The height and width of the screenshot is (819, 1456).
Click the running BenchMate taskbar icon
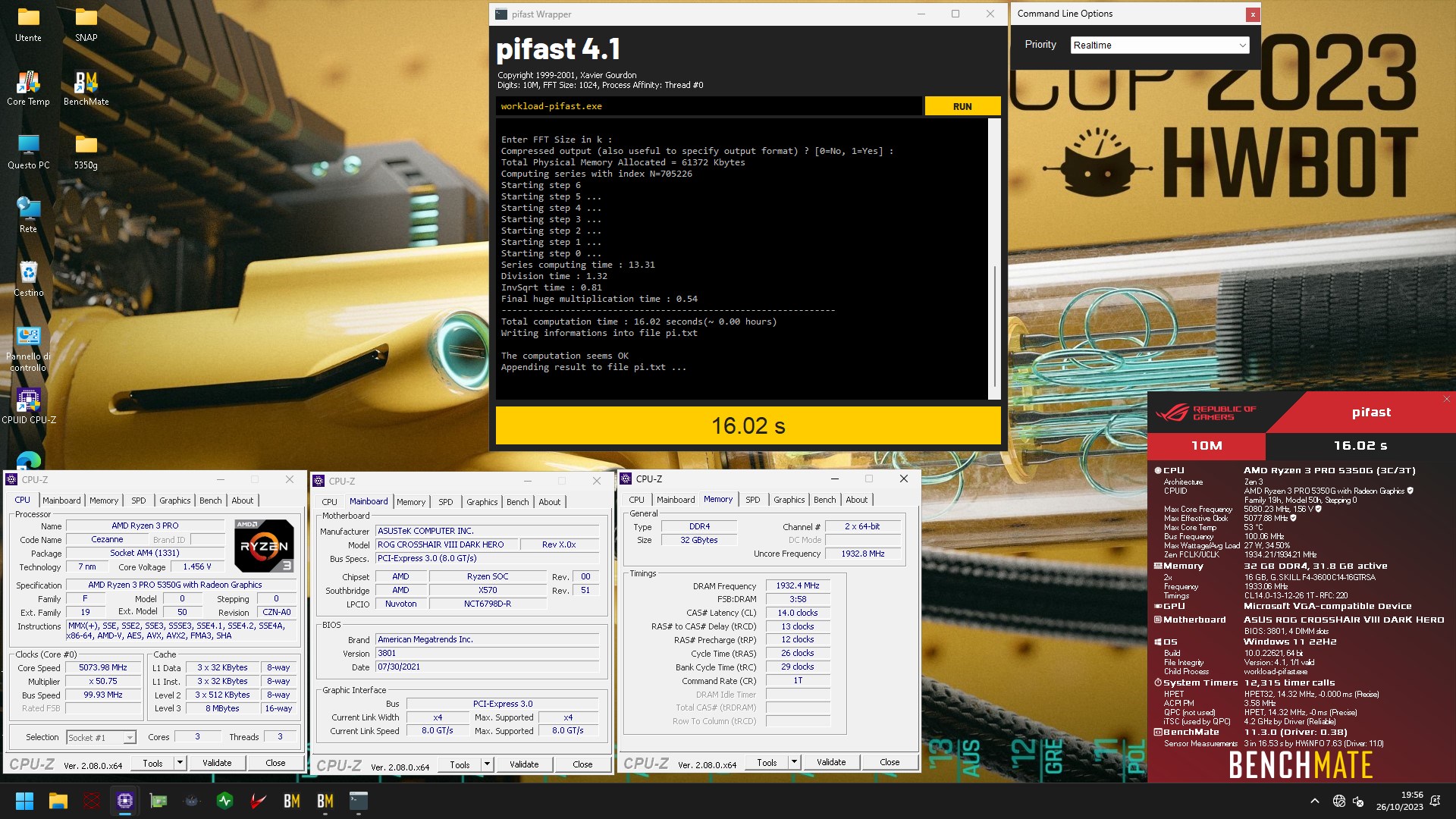pos(325,801)
